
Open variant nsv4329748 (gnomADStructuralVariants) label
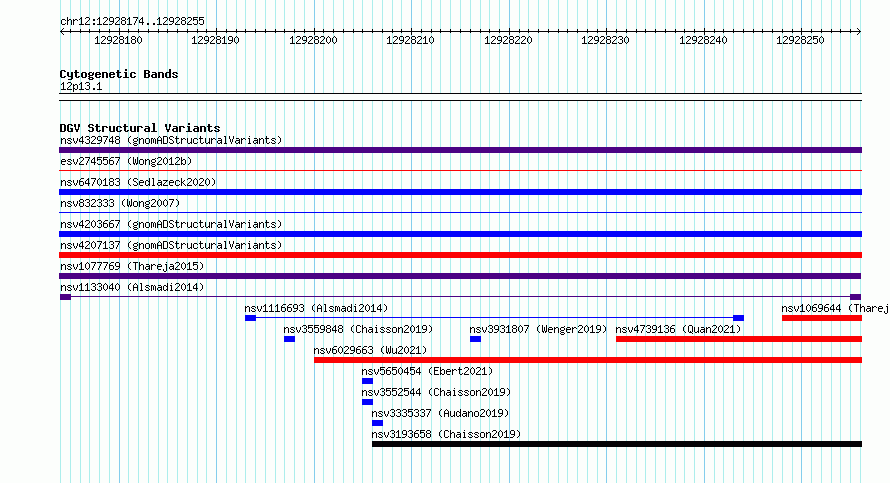point(171,140)
